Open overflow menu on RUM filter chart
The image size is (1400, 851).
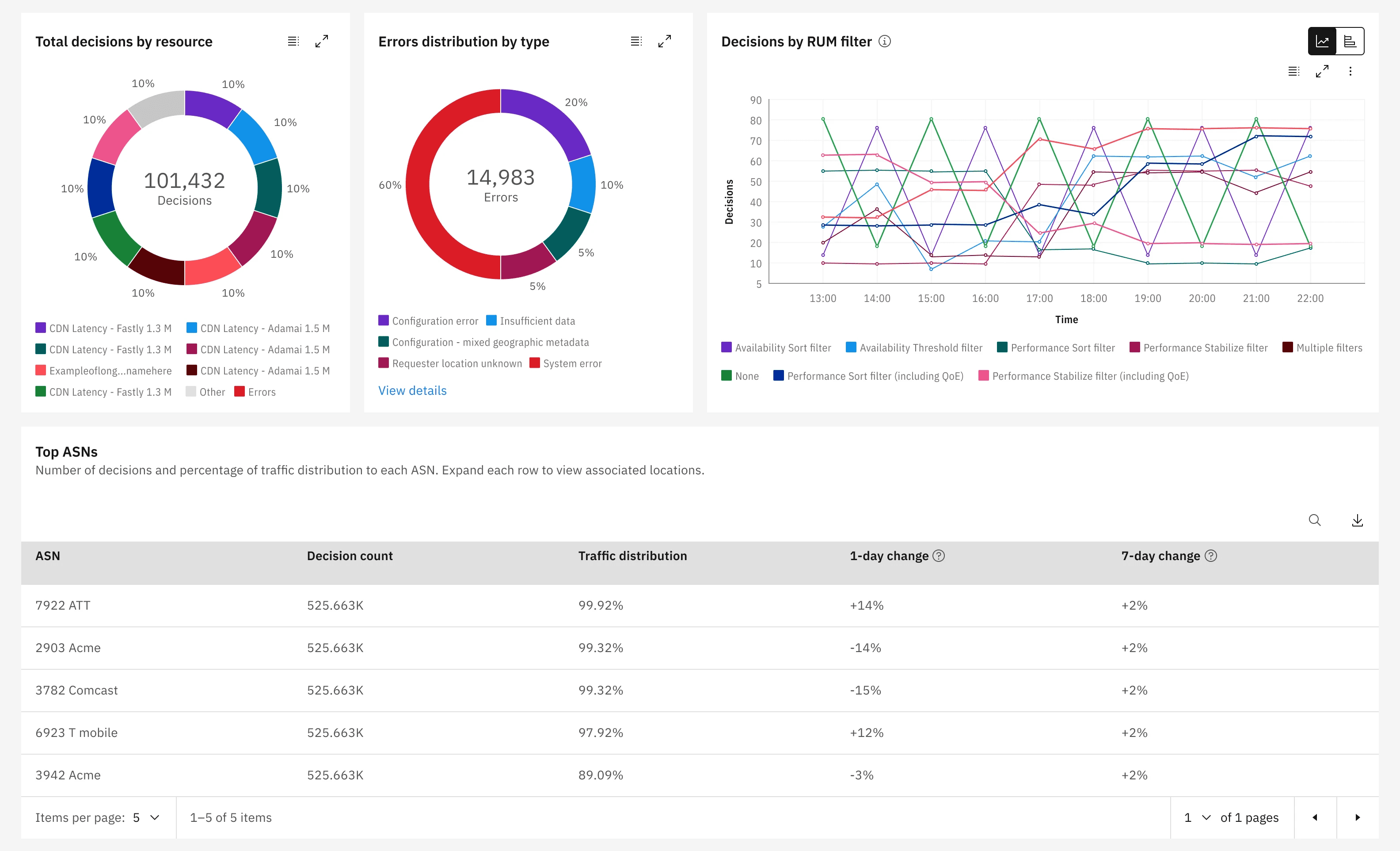click(1350, 72)
